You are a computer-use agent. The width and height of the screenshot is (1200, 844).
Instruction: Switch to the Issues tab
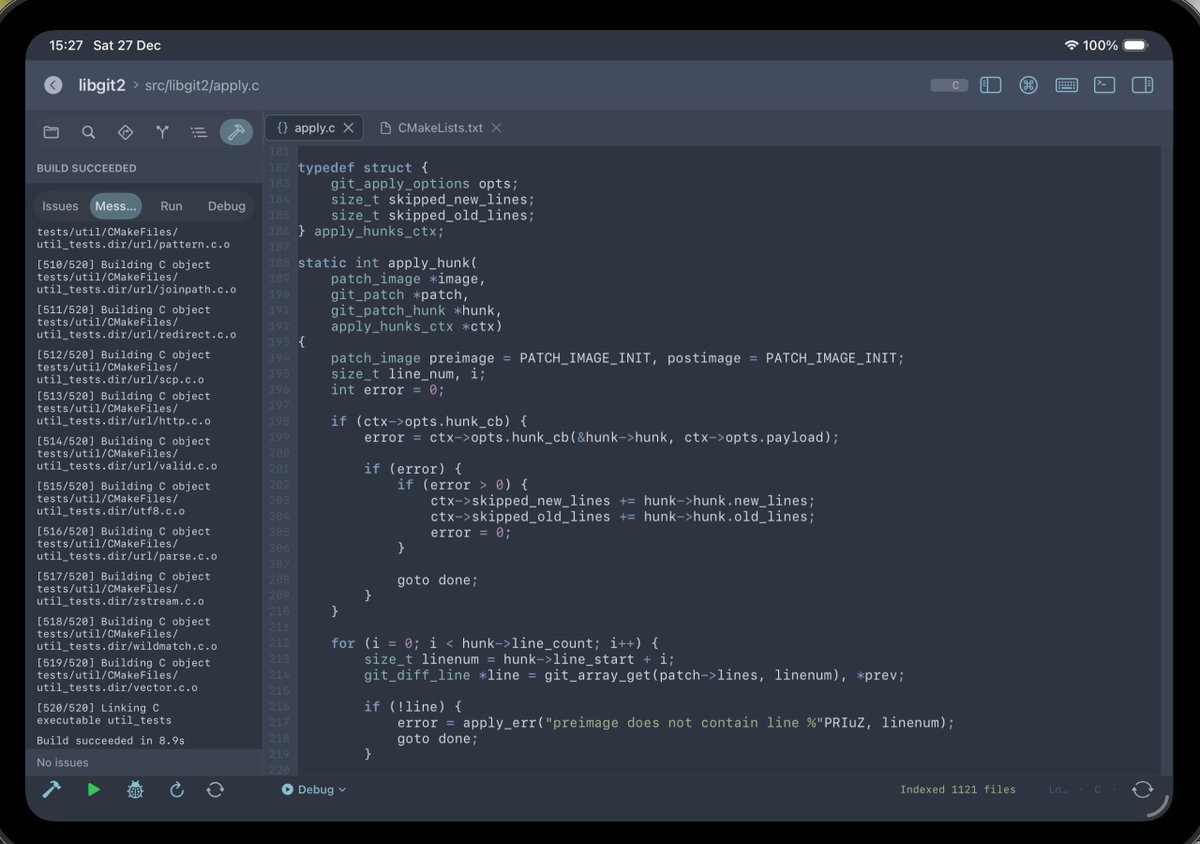pos(60,206)
